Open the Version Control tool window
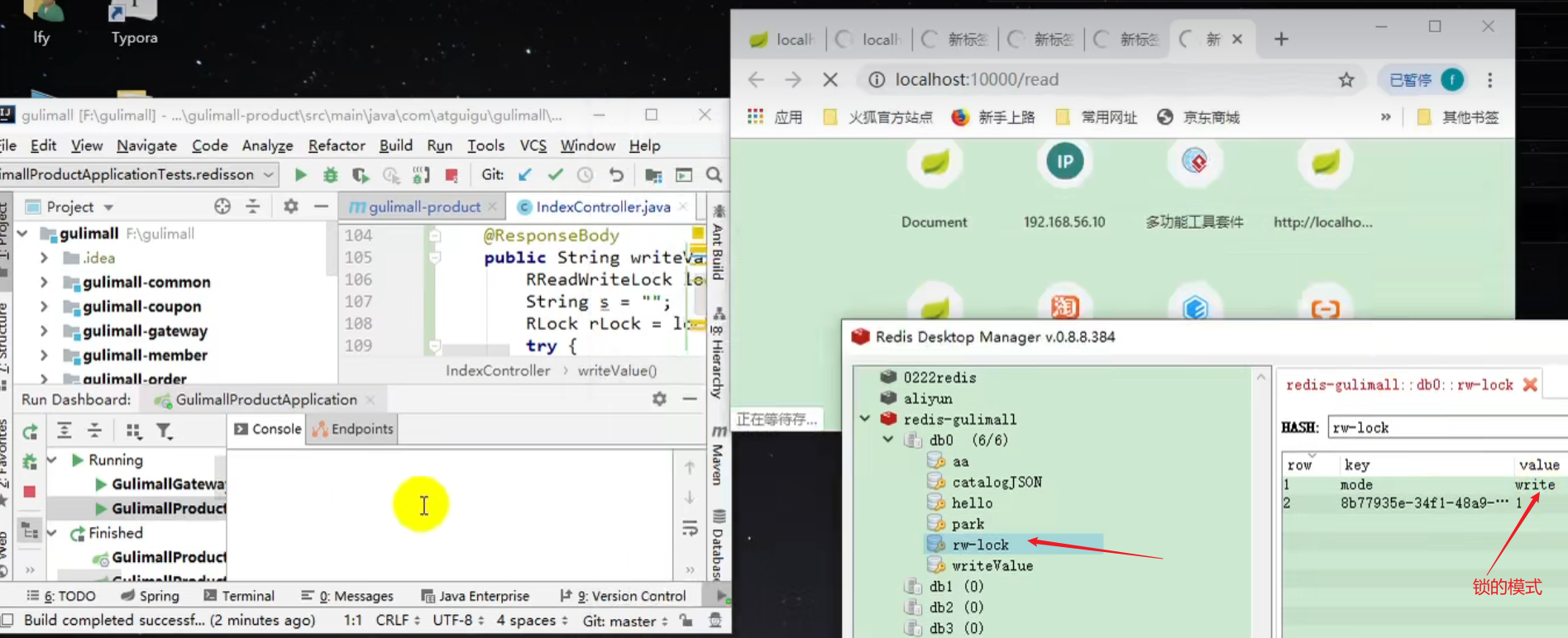The image size is (1568, 638). 624,596
